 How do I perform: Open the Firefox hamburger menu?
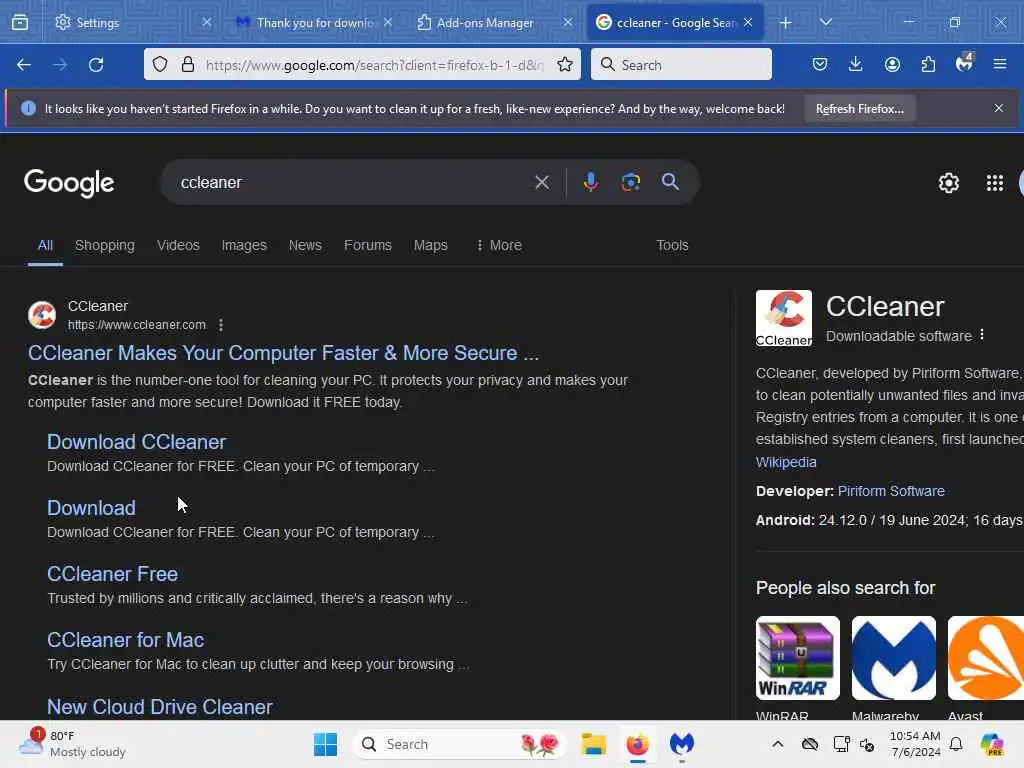tap(1000, 64)
